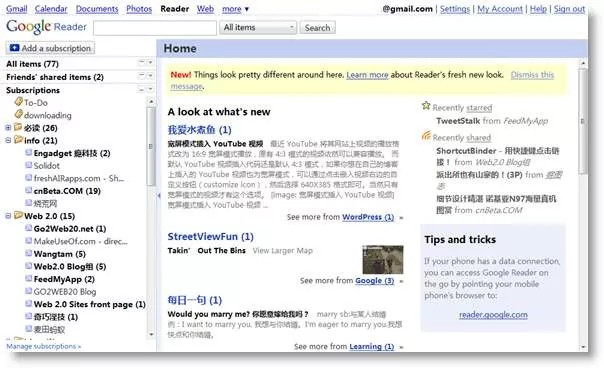Go to Gmail from the top bar
Screen dimensions: 604x368
pyautogui.click(x=17, y=9)
